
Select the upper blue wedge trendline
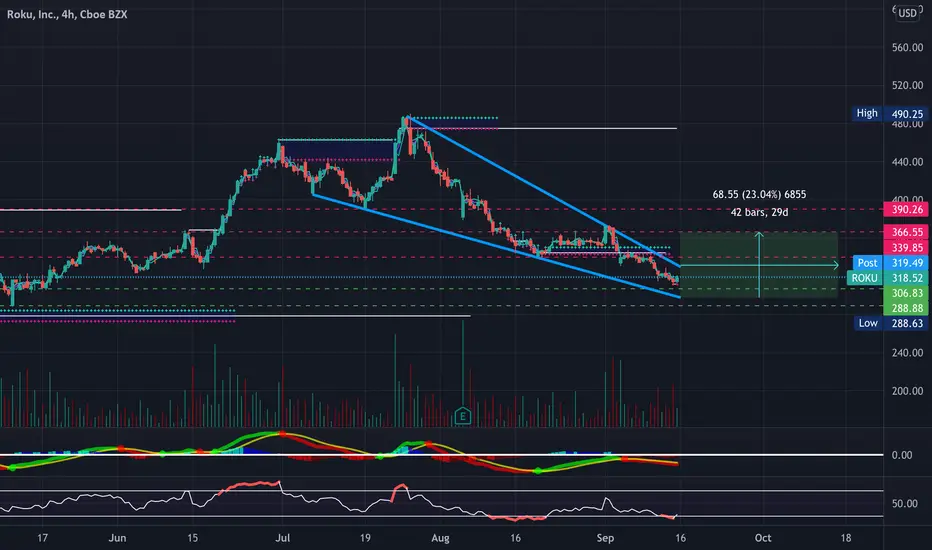point(544,192)
